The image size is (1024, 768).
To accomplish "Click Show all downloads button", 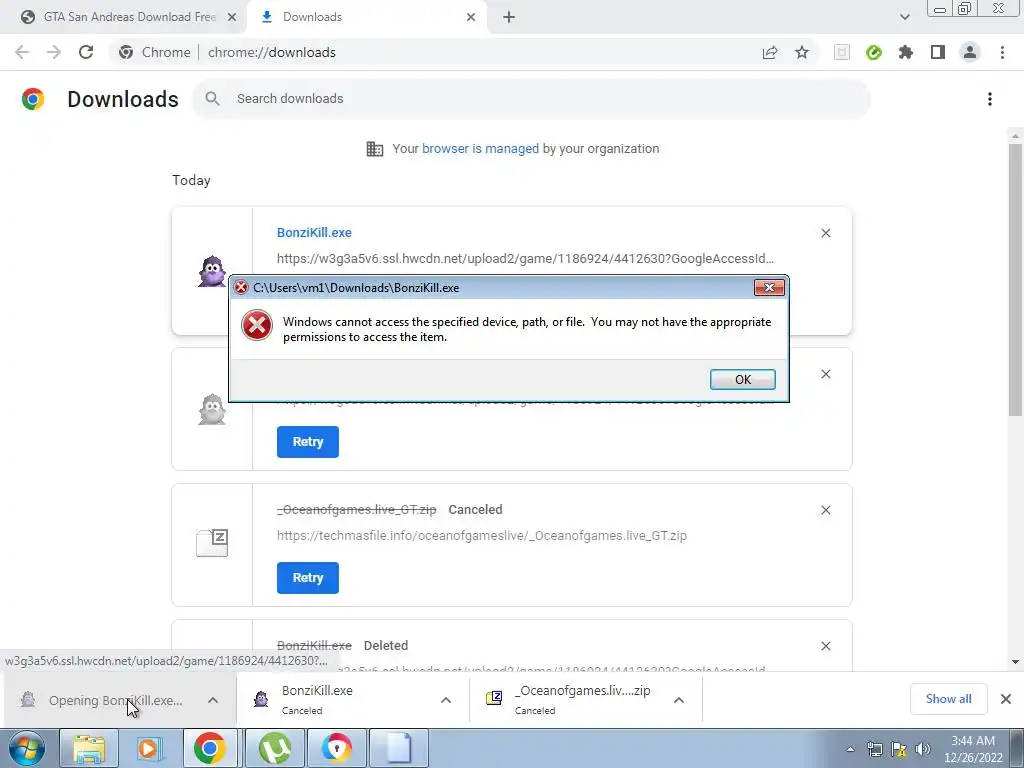I will (948, 699).
